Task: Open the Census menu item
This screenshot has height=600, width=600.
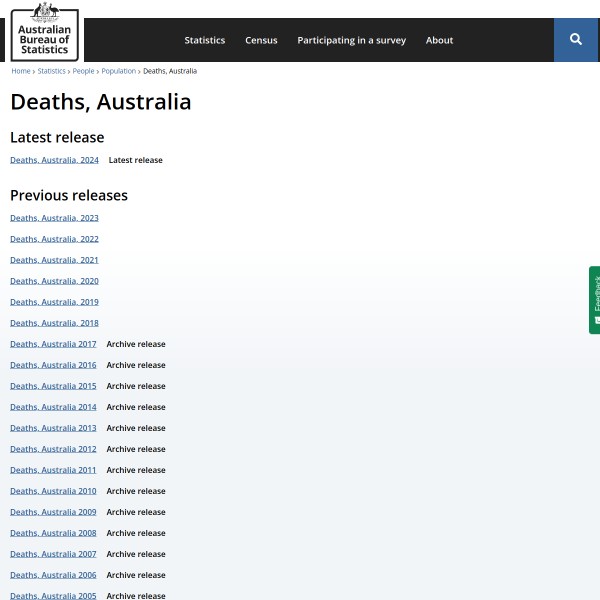Action: pyautogui.click(x=261, y=40)
